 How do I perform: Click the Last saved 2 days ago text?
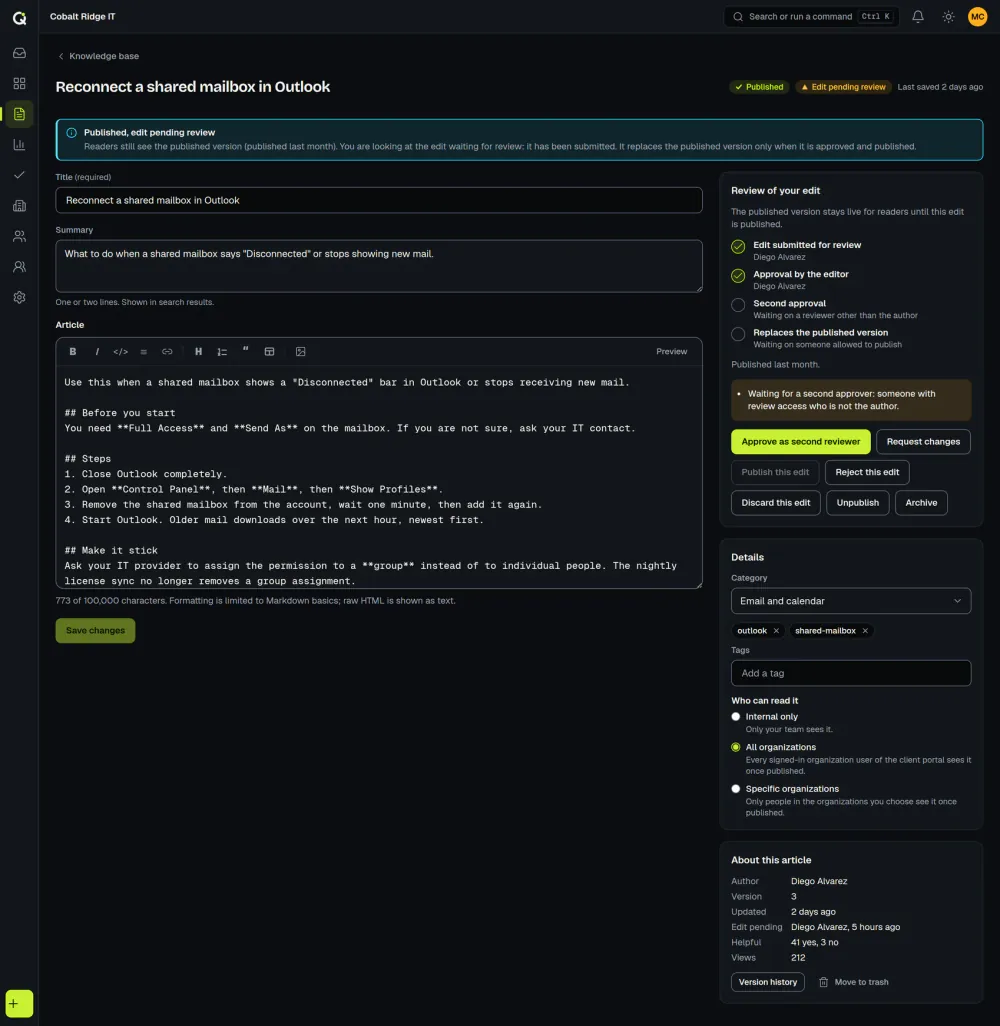coord(940,87)
